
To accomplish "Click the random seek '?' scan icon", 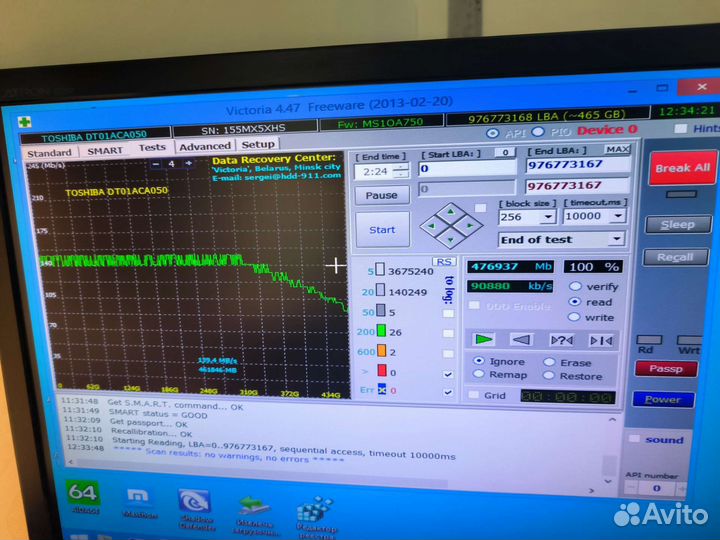I will (x=561, y=340).
